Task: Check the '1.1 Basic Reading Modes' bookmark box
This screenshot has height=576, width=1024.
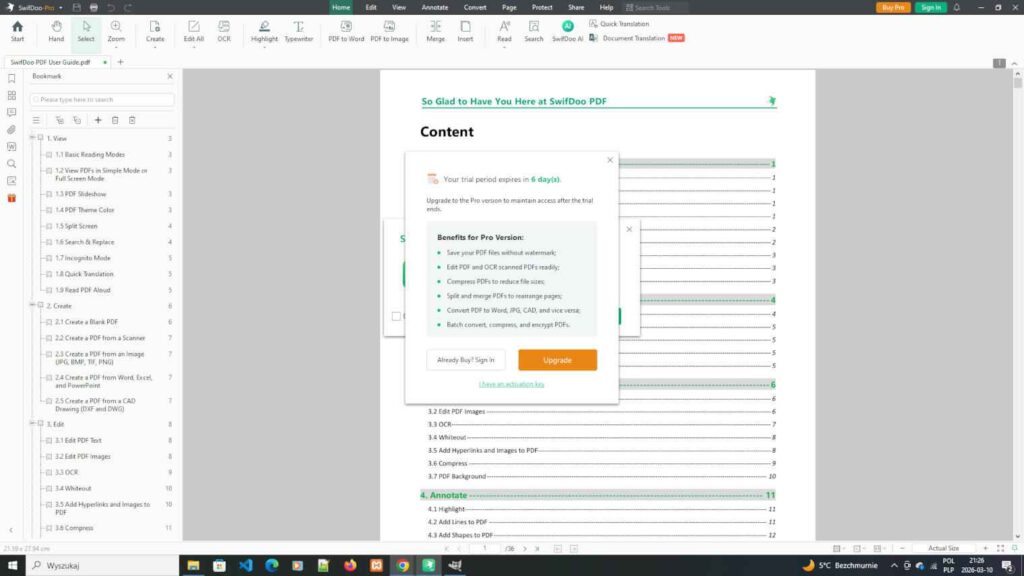Action: coord(50,154)
